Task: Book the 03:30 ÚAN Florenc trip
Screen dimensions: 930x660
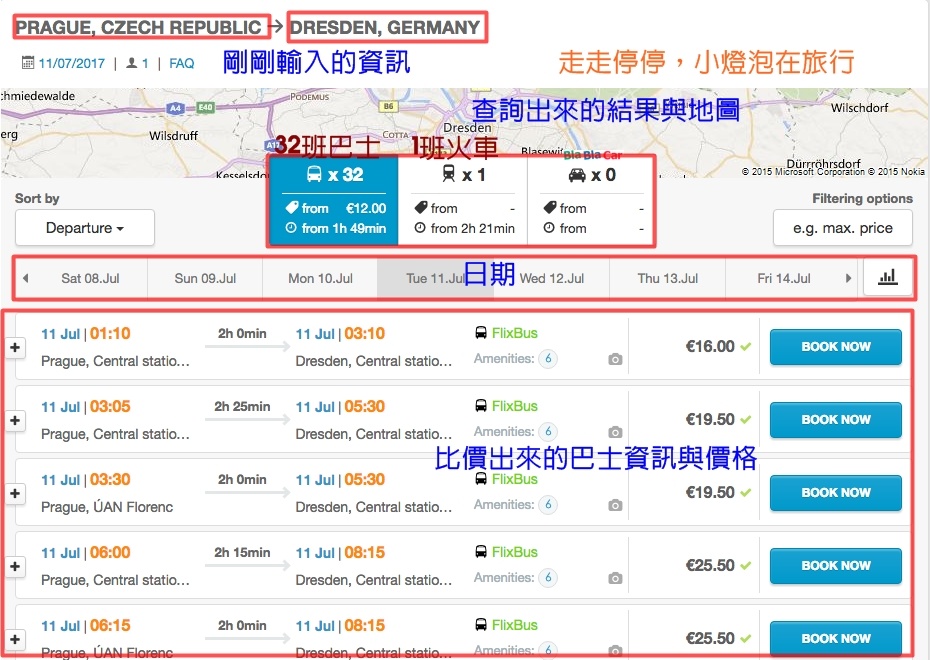Action: [836, 493]
